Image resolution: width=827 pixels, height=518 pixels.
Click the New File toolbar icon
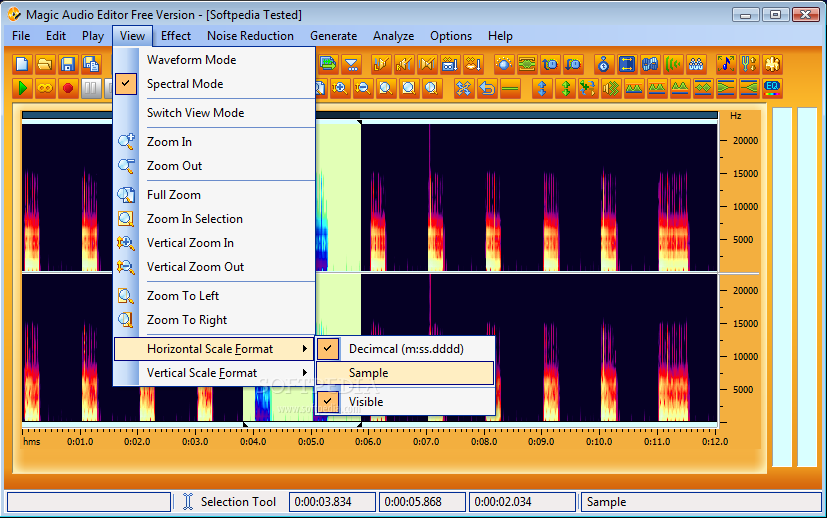point(22,64)
